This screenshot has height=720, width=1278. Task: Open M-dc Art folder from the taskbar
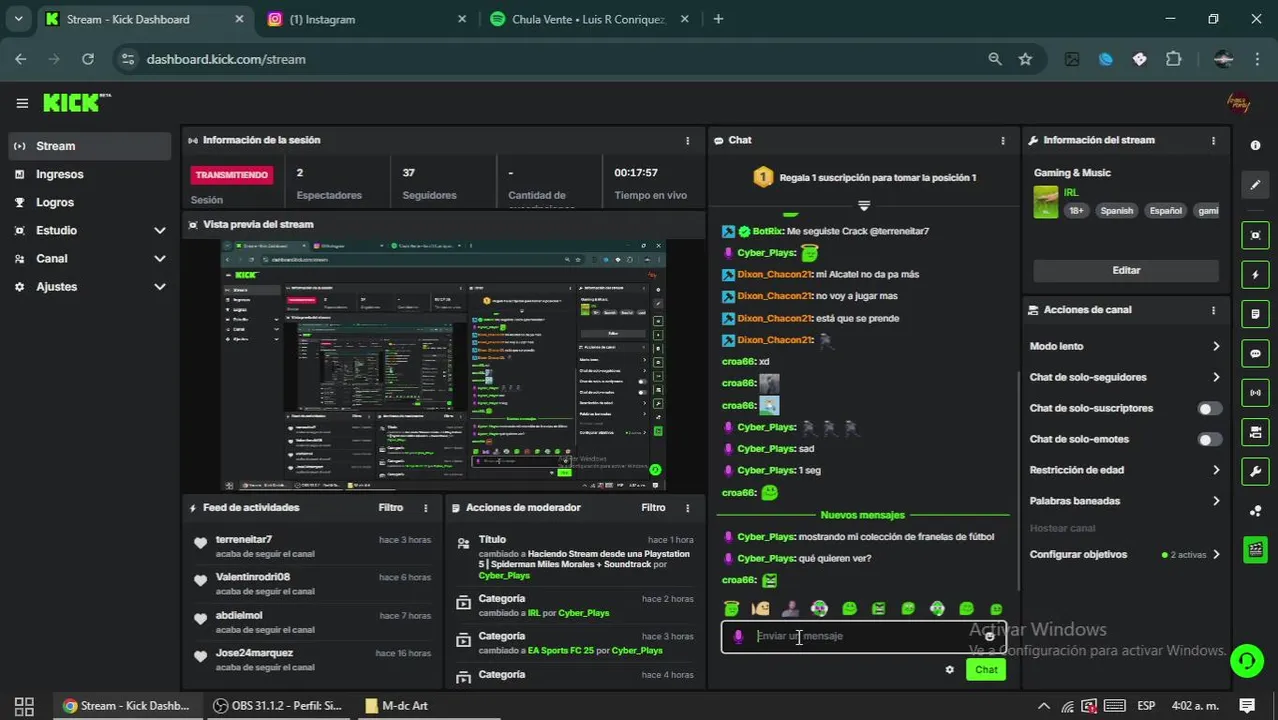tap(397, 706)
